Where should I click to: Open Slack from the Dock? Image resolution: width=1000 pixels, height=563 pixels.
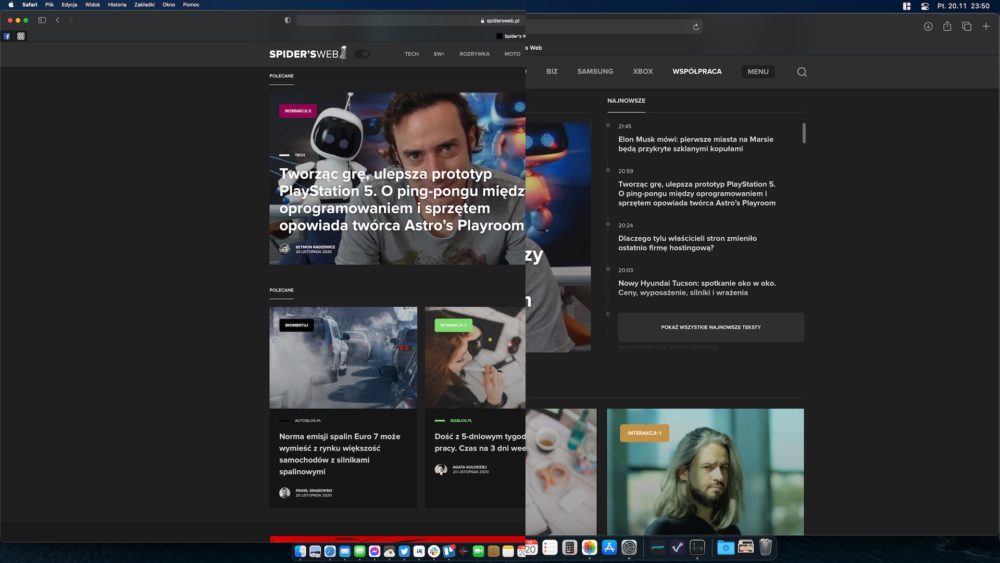(x=434, y=551)
